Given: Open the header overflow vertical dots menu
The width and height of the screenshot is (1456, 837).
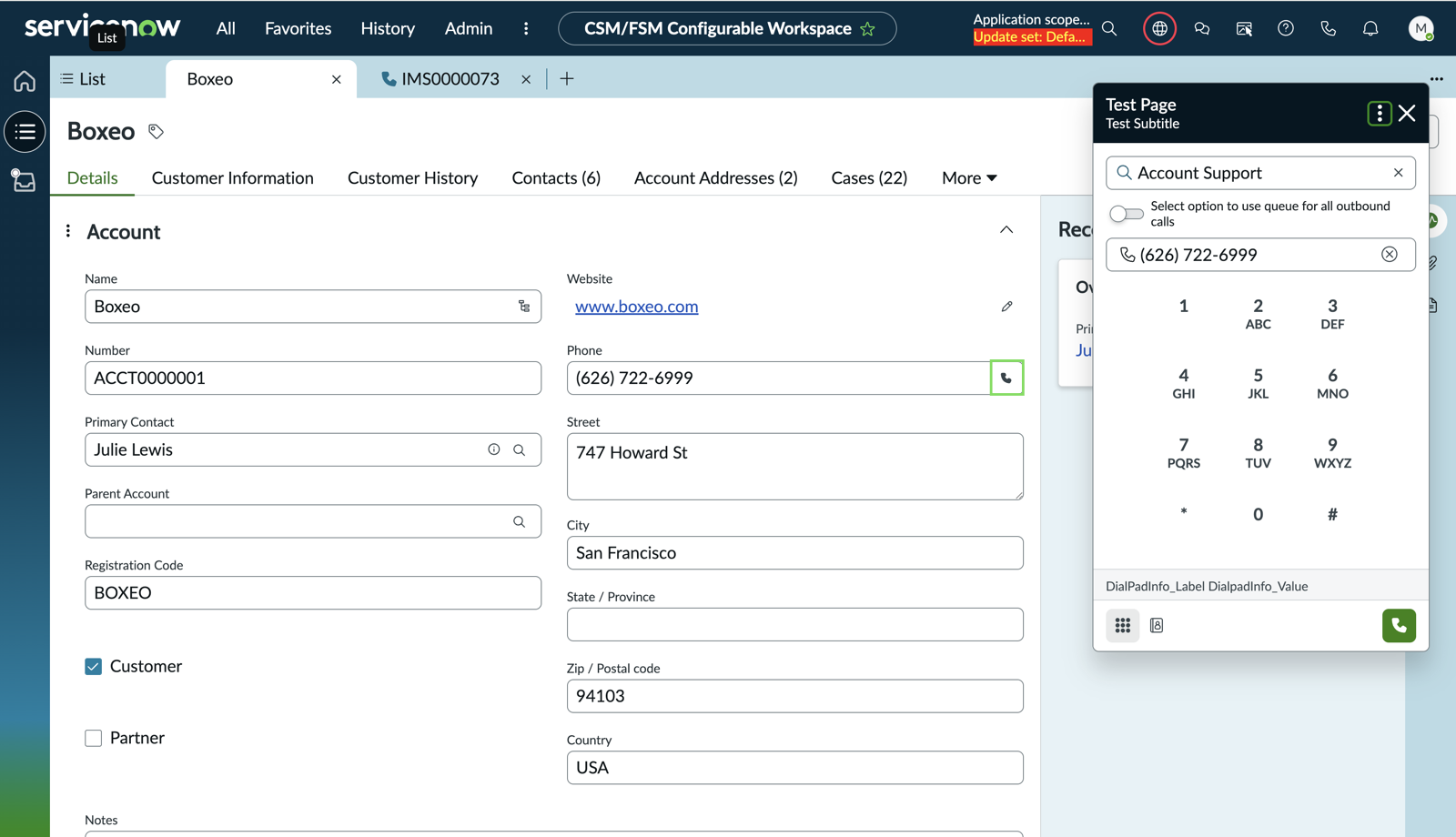Looking at the screenshot, I should coord(526,29).
